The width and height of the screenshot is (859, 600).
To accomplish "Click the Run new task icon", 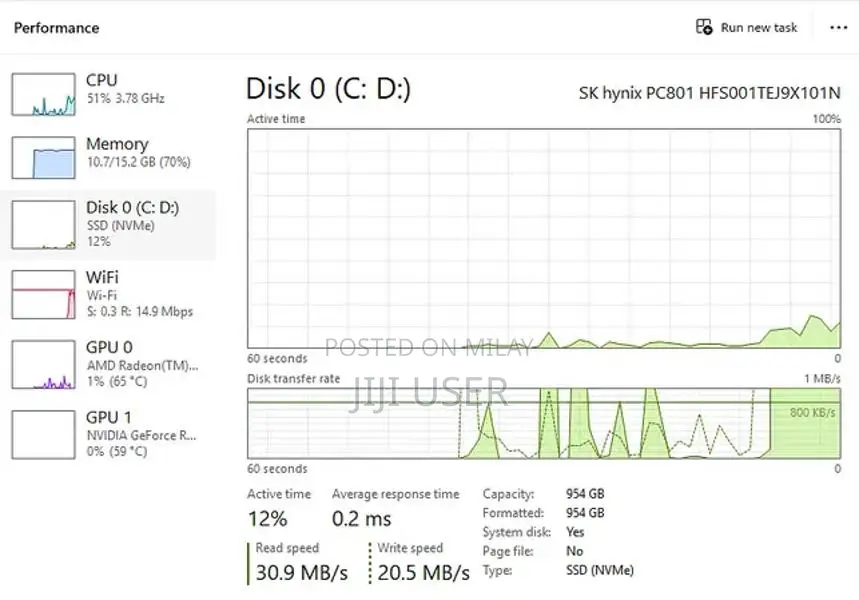I will tap(703, 27).
